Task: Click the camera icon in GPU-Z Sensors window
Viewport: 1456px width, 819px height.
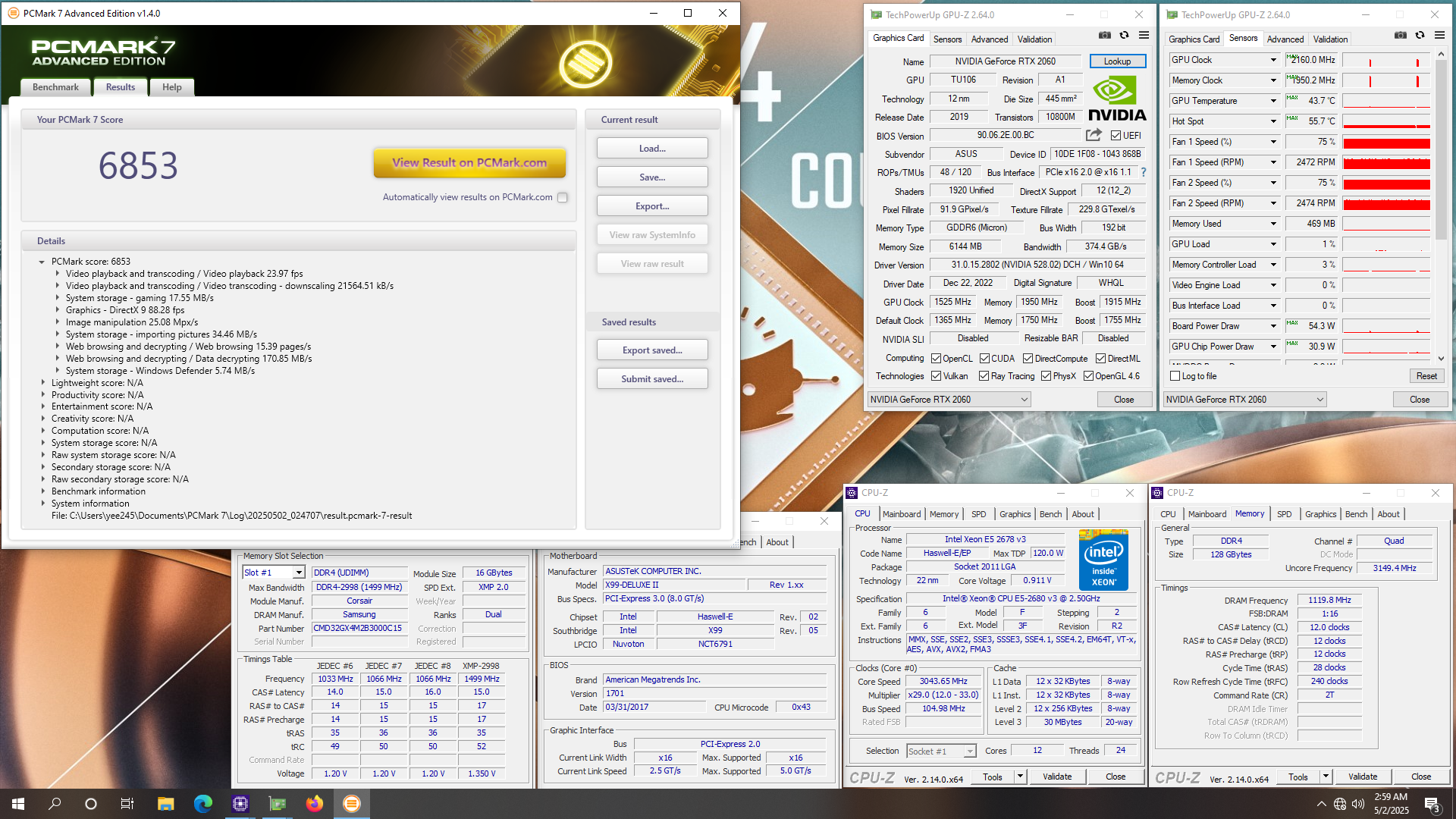Action: 1401,35
